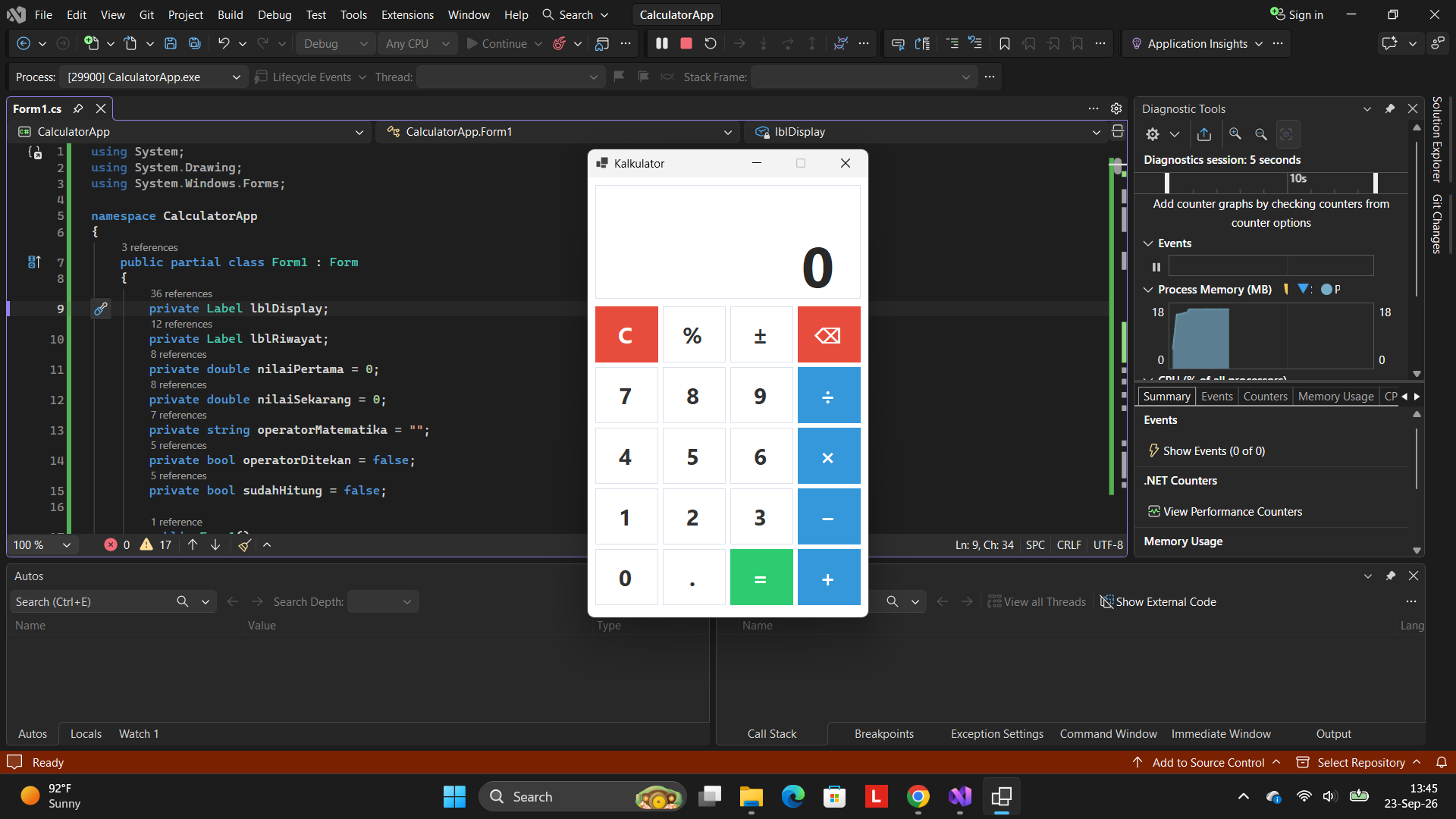This screenshot has width=1456, height=819.
Task: Click the warnings count 17 indicator
Action: [x=156, y=545]
